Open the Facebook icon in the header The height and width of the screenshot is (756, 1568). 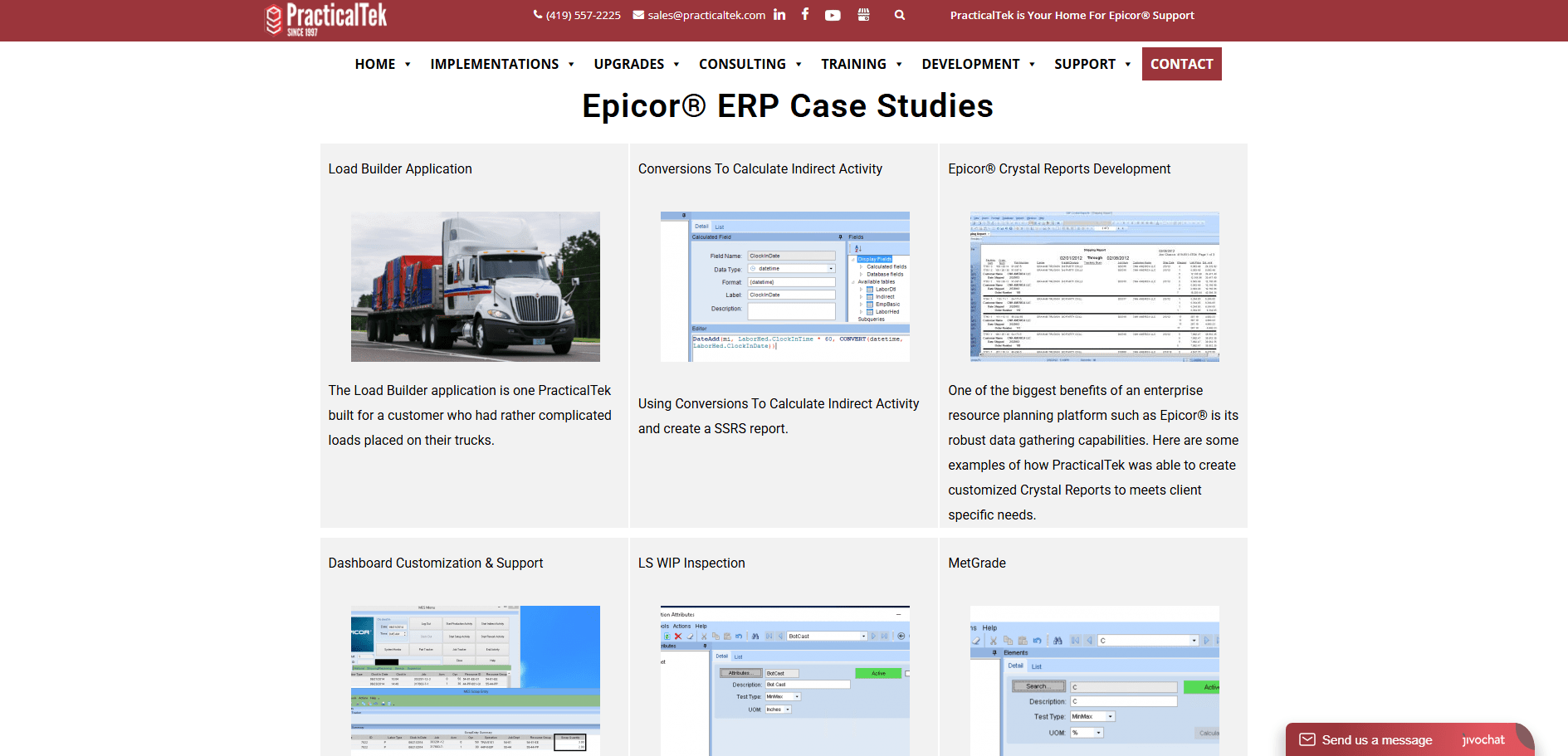[805, 14]
